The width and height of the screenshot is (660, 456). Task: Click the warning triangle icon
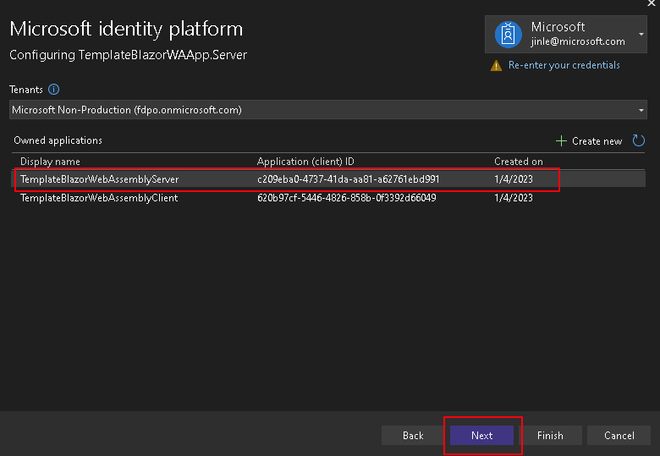[496, 66]
